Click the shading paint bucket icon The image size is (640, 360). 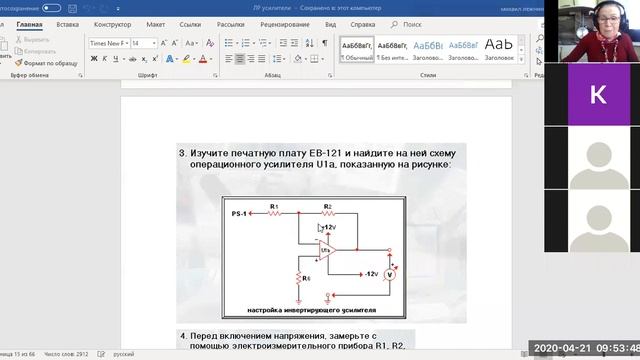coord(298,59)
